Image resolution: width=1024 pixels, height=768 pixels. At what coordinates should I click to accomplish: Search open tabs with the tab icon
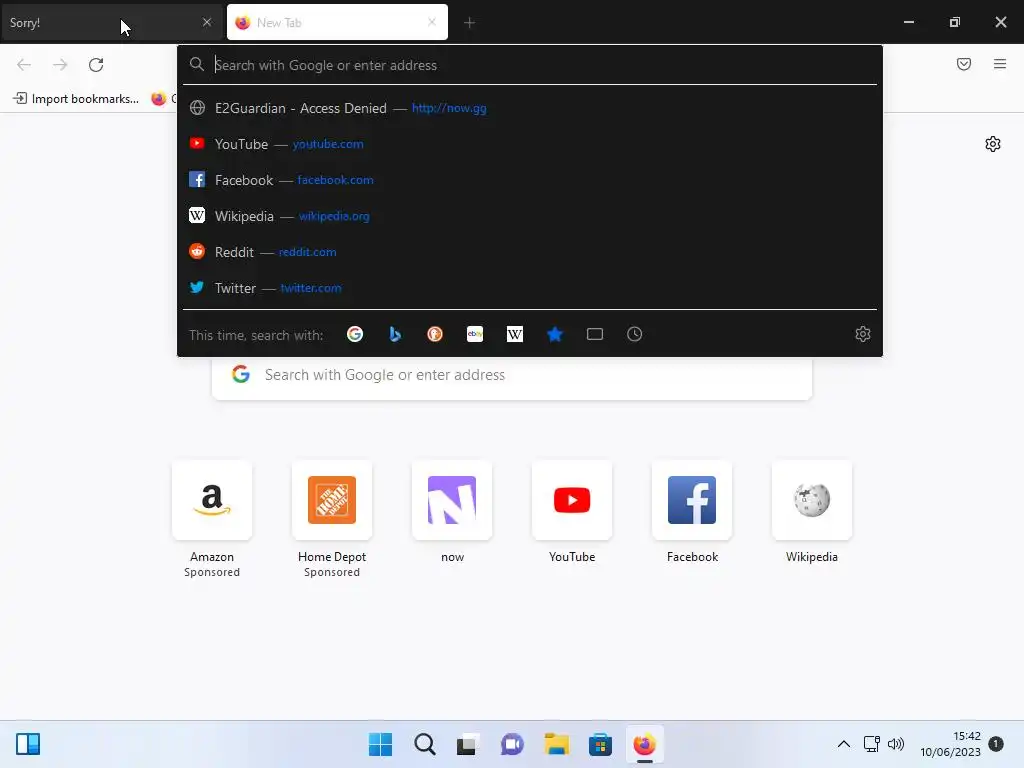pyautogui.click(x=594, y=334)
